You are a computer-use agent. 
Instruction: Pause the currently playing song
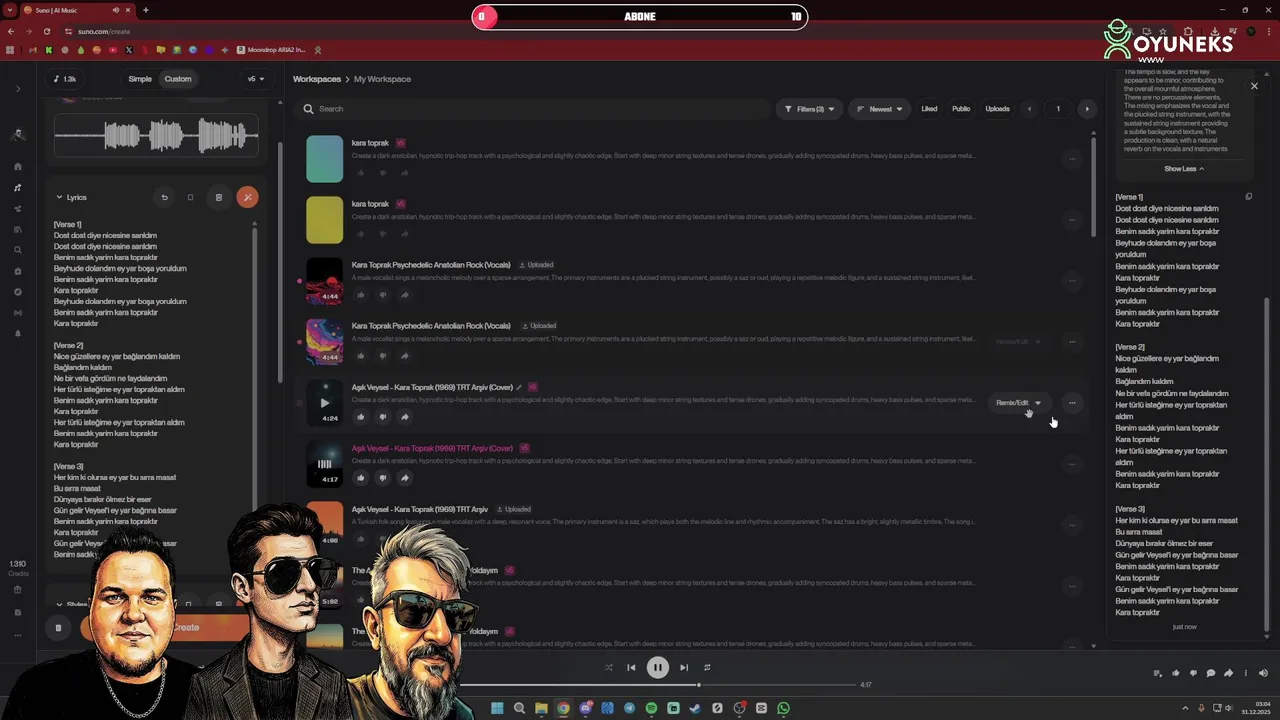(x=657, y=667)
